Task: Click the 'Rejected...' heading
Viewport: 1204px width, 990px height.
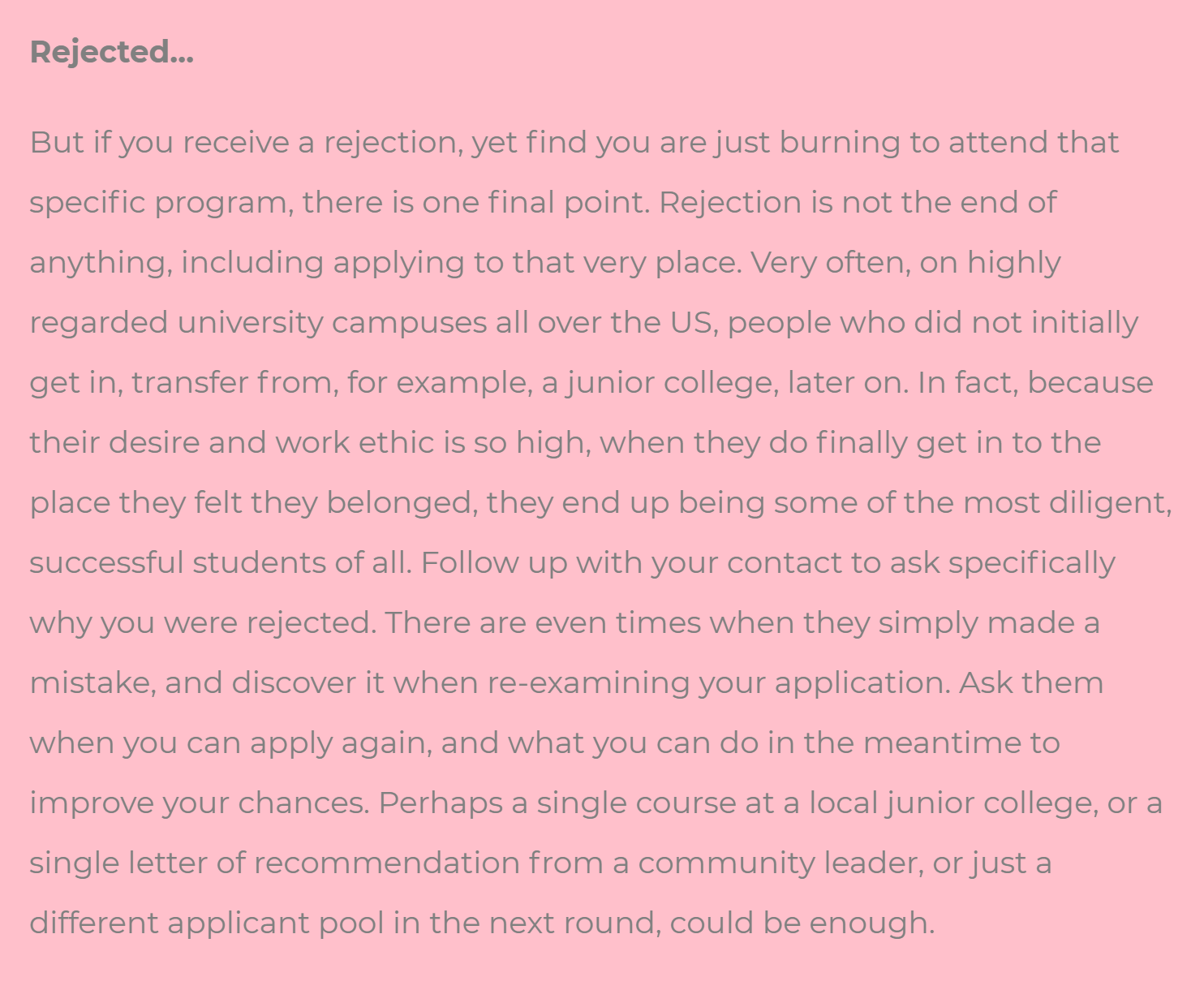Action: [111, 52]
